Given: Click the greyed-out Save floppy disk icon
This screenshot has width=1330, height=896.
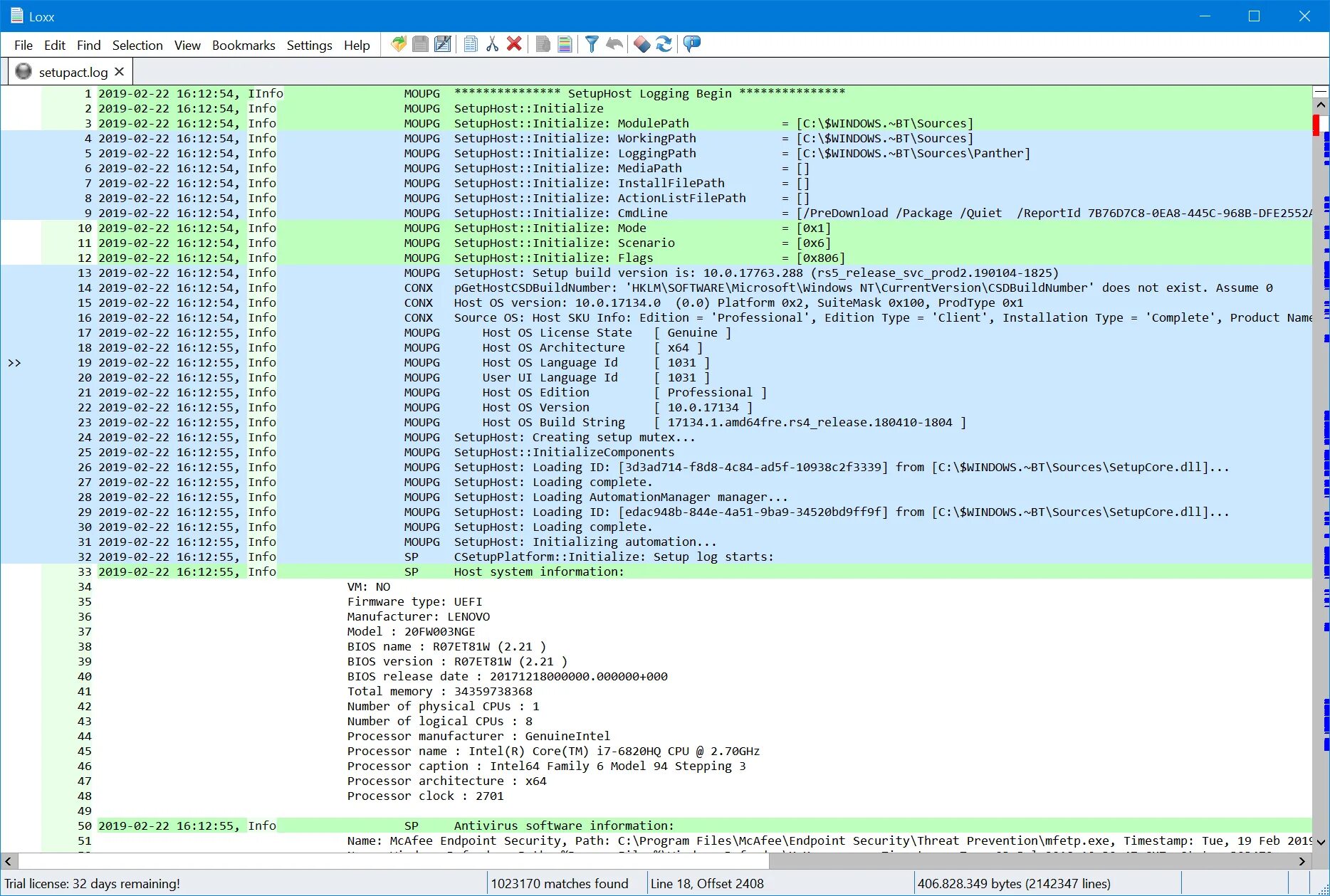Looking at the screenshot, I should tap(421, 44).
